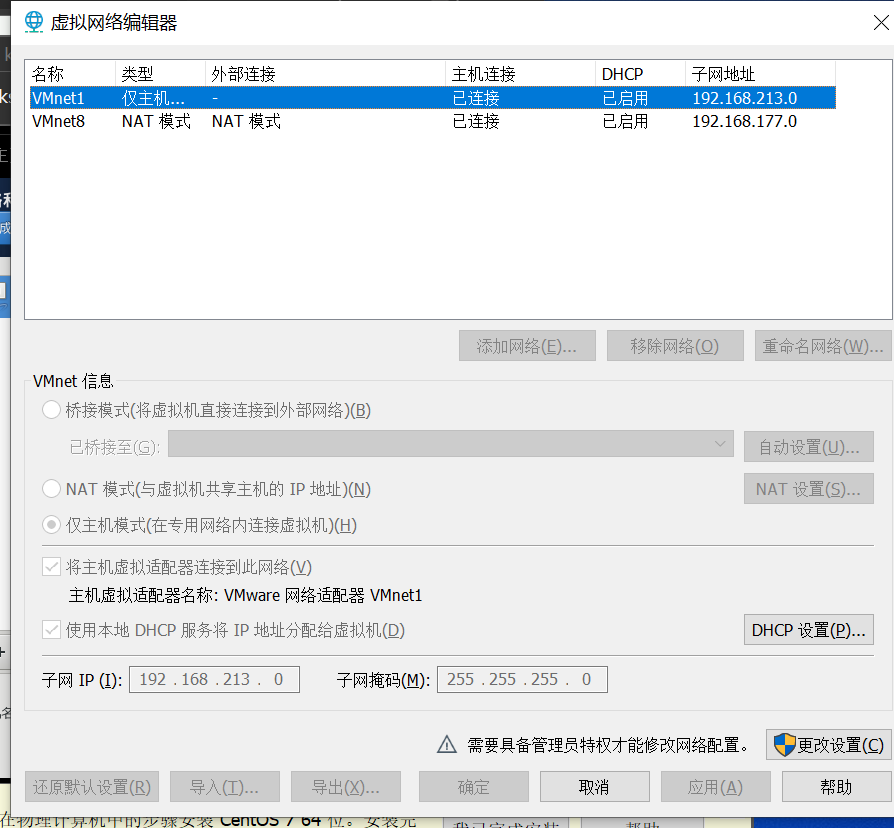The height and width of the screenshot is (828, 894).
Task: Click the 应用(A) button
Action: point(716,787)
